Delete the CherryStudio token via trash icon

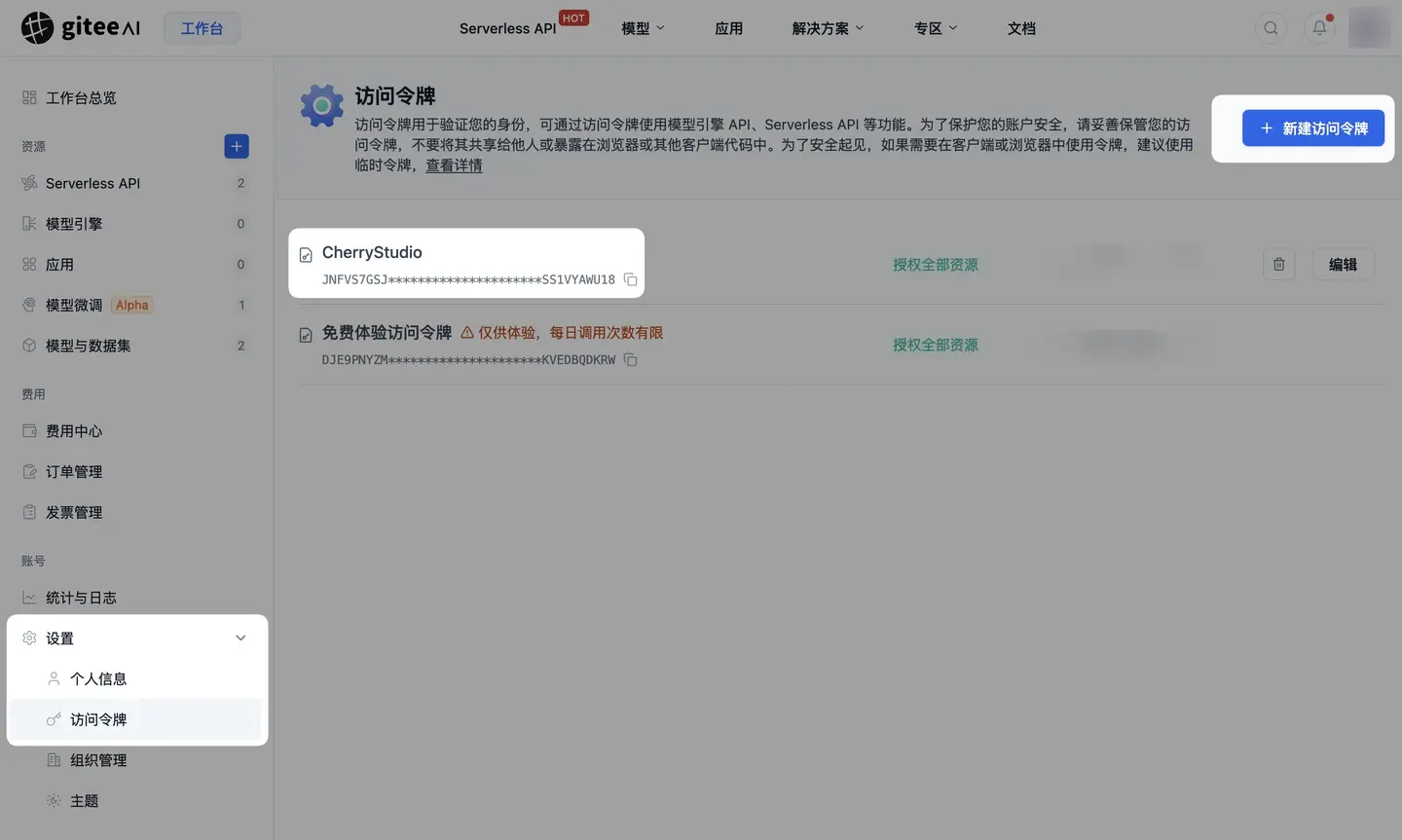click(x=1279, y=264)
